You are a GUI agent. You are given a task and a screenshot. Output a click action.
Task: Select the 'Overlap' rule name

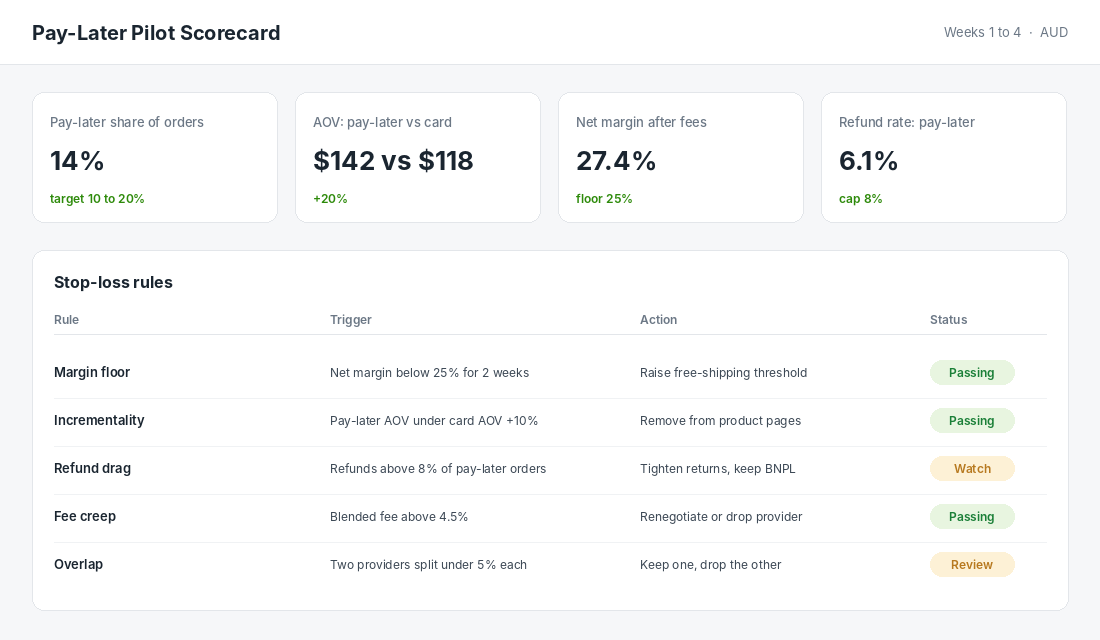tap(79, 564)
